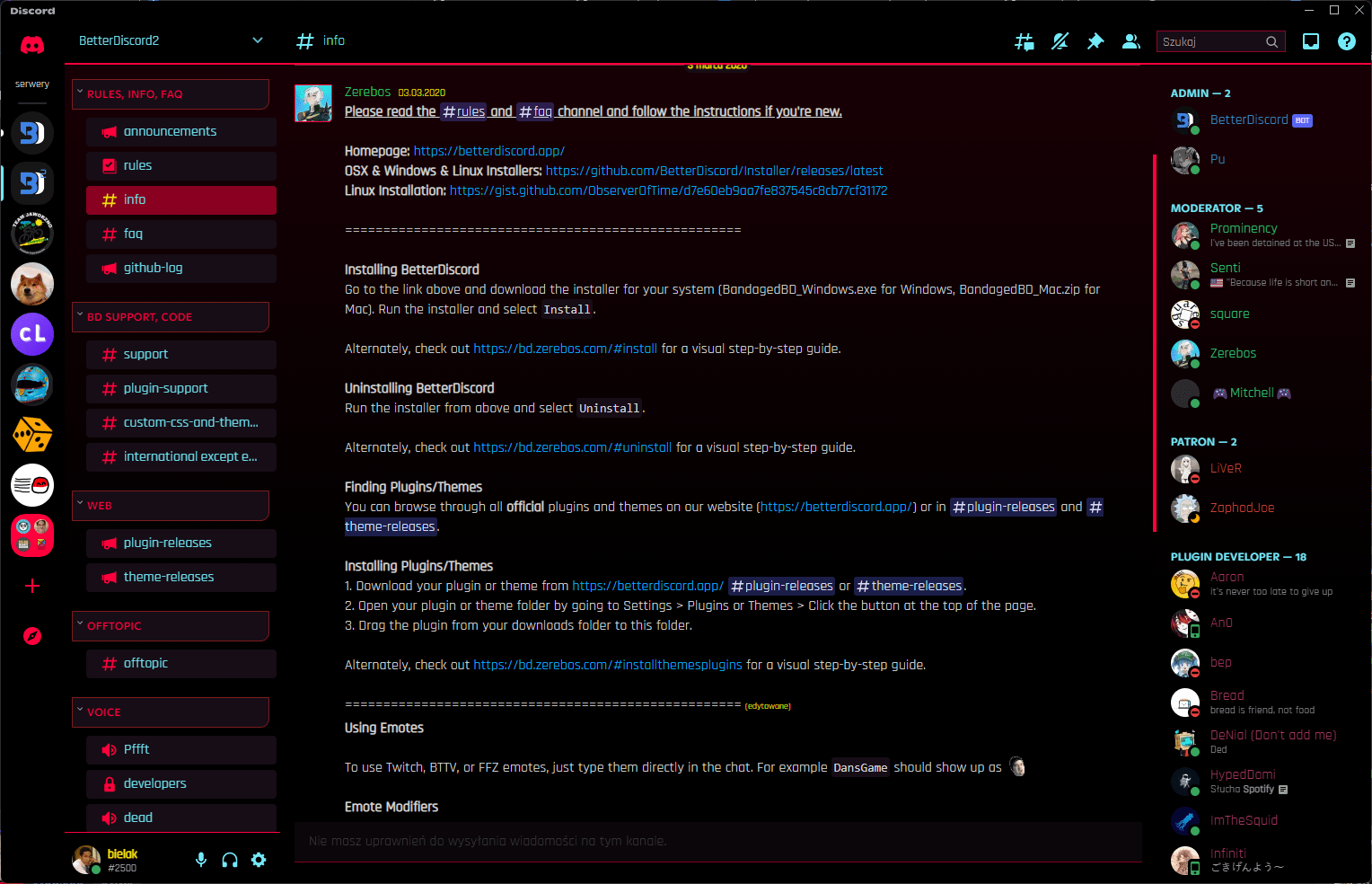The width and height of the screenshot is (1372, 884).
Task: Click the Discord home logo icon
Action: pyautogui.click(x=32, y=45)
